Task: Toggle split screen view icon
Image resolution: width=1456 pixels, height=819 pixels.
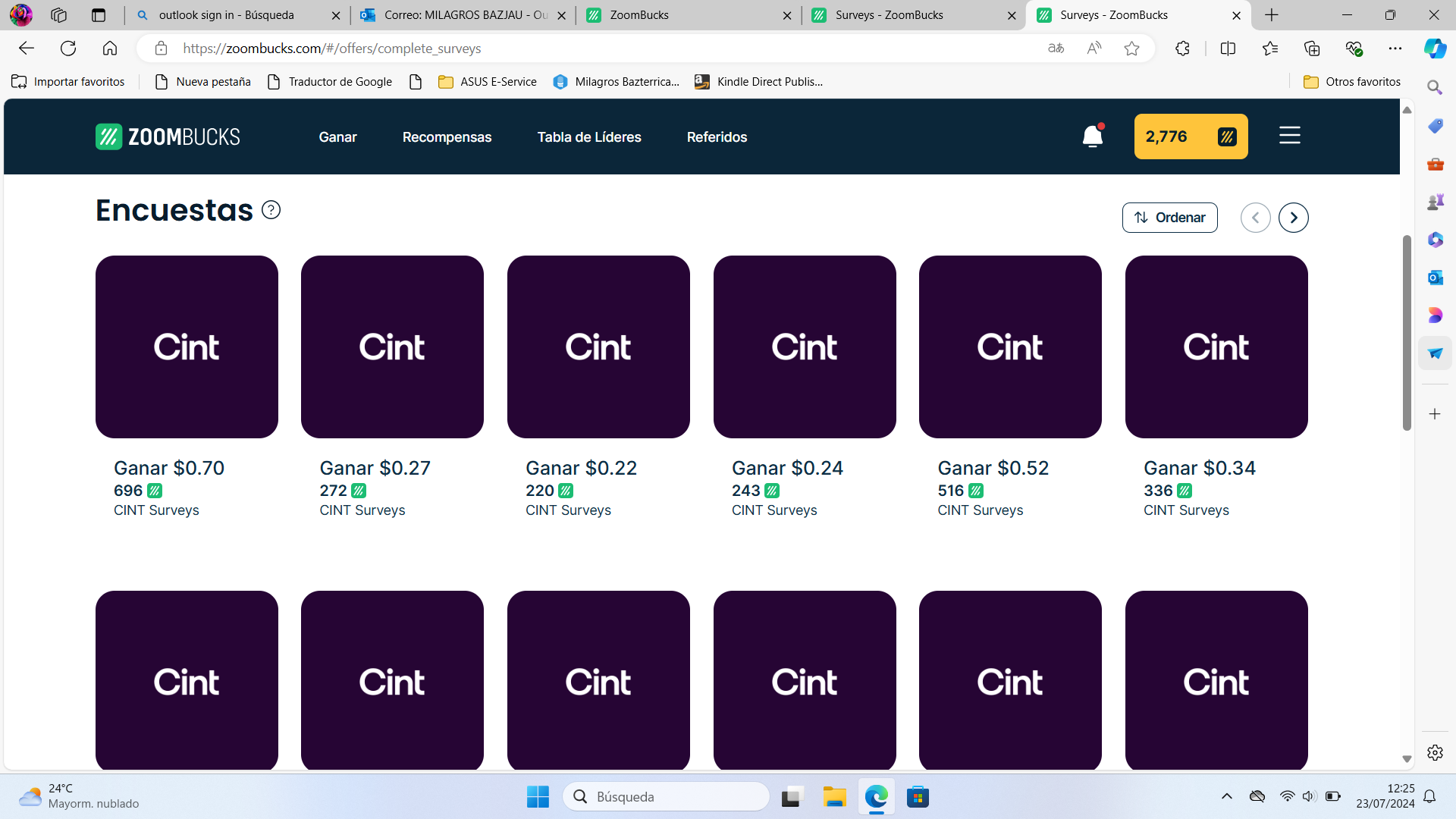Action: coord(1228,49)
